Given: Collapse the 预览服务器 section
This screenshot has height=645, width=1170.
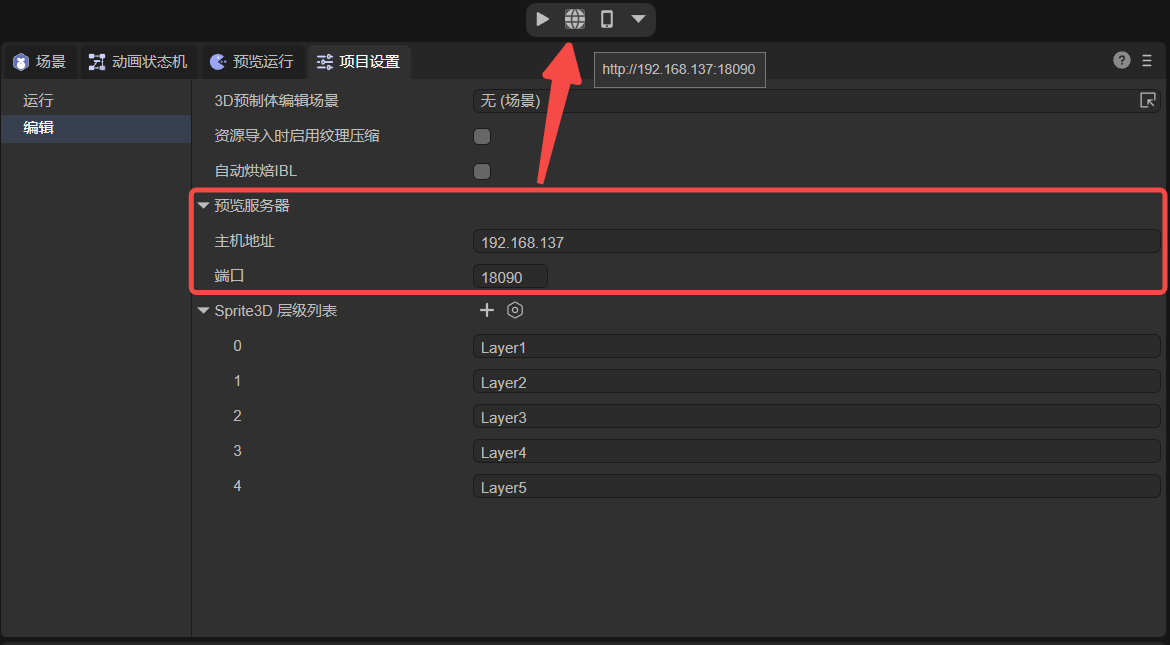Looking at the screenshot, I should [204, 206].
